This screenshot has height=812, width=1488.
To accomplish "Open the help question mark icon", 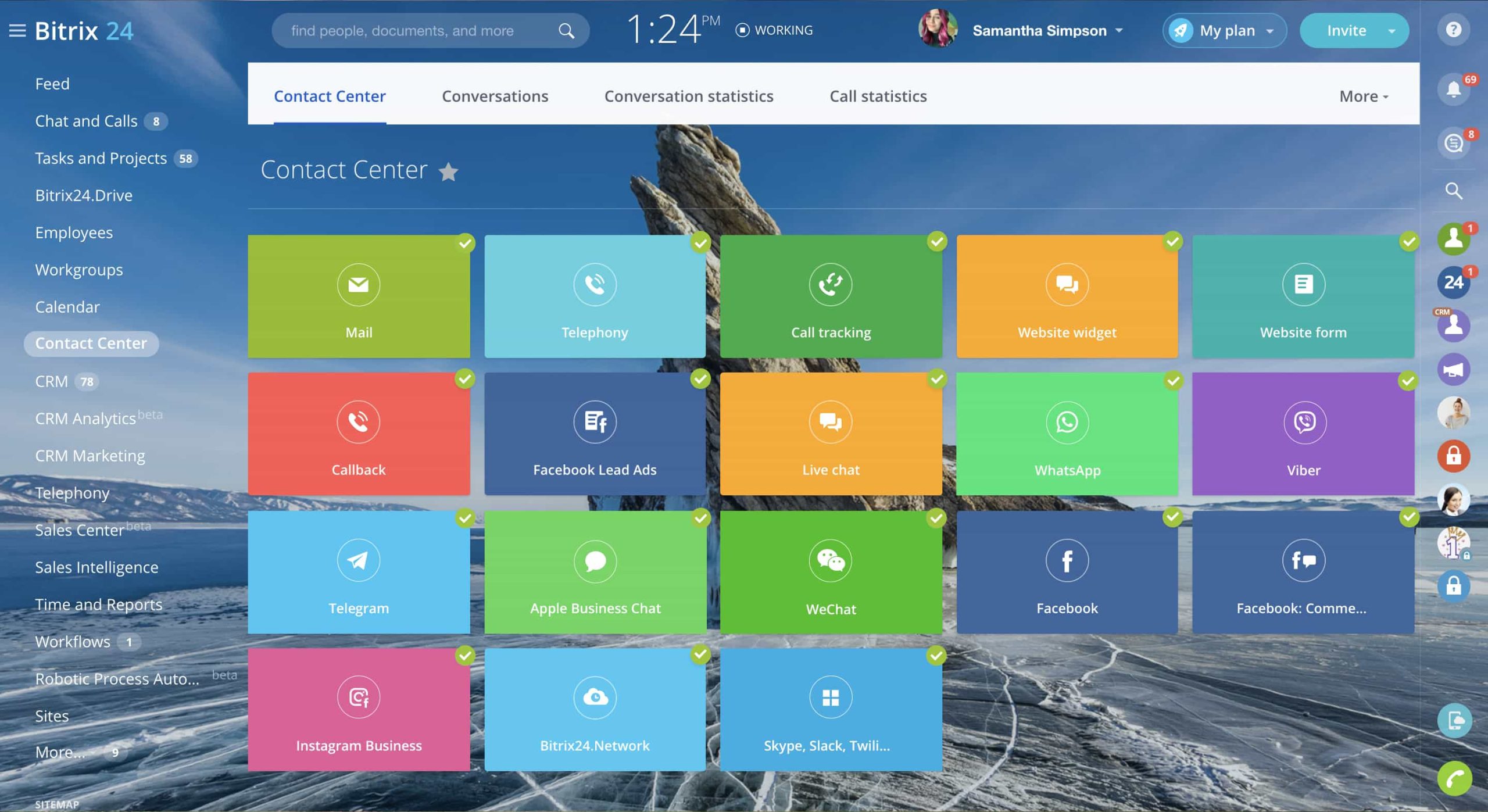I will 1453,30.
